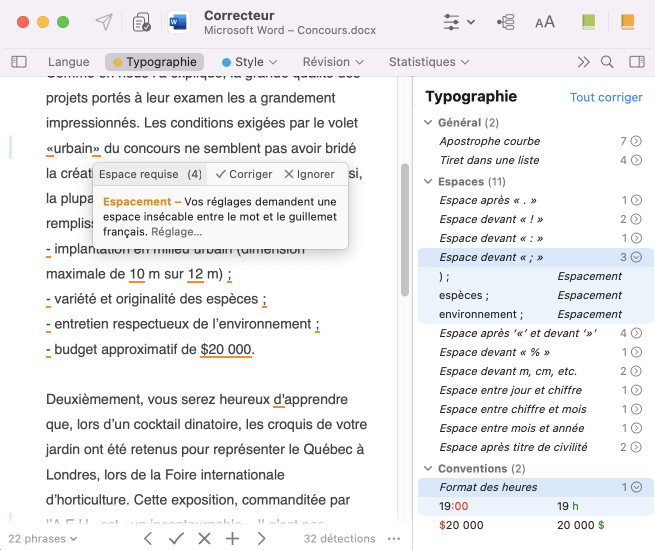Click the green dictionary book icon
This screenshot has width=655, height=550.
pyautogui.click(x=589, y=22)
